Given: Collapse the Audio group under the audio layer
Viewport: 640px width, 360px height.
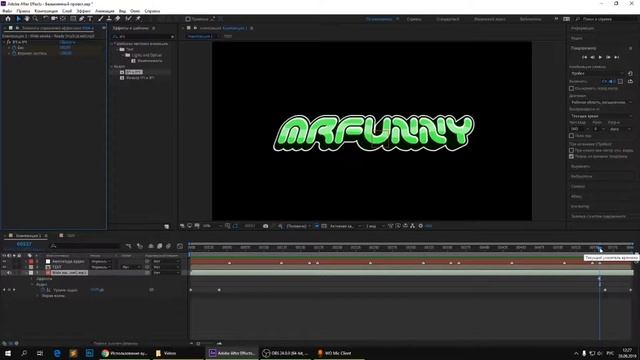Looking at the screenshot, I should 32,284.
